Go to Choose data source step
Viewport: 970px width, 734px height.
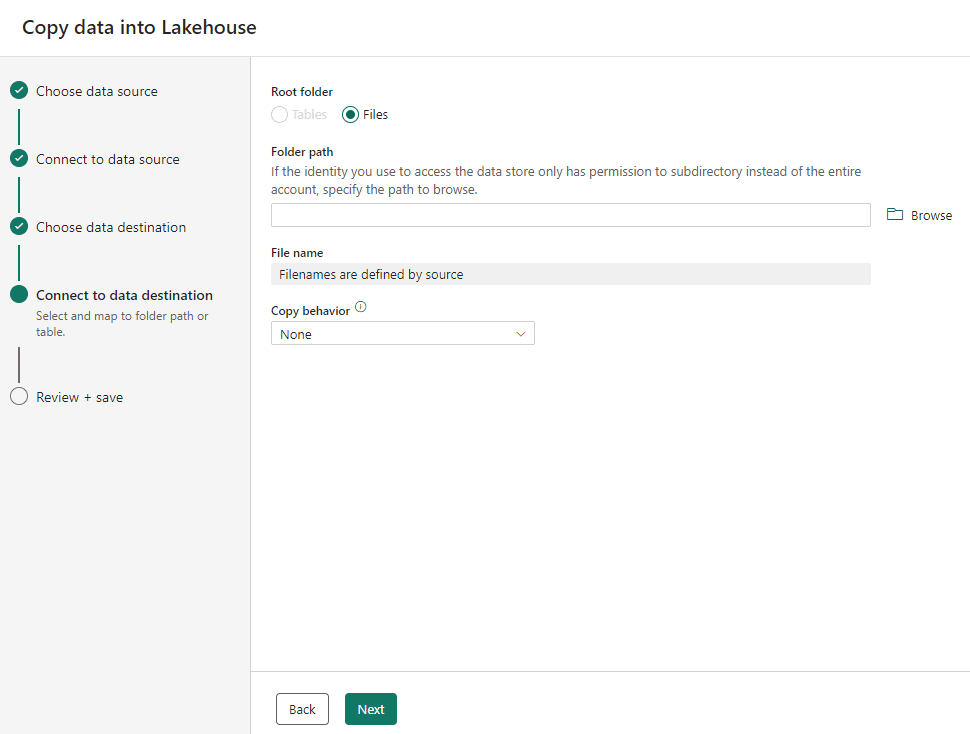(97, 92)
